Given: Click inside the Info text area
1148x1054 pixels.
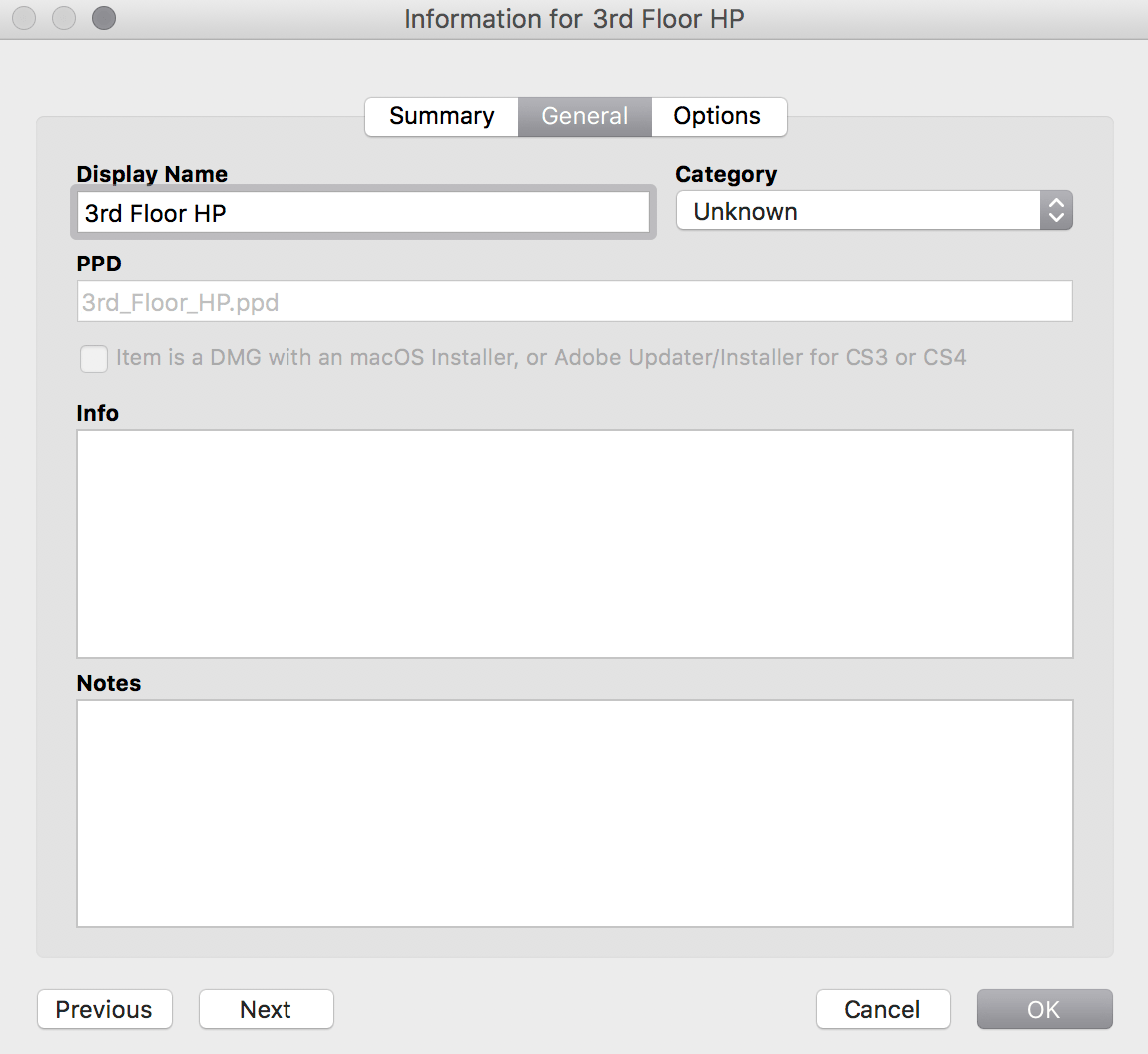Looking at the screenshot, I should pos(575,544).
